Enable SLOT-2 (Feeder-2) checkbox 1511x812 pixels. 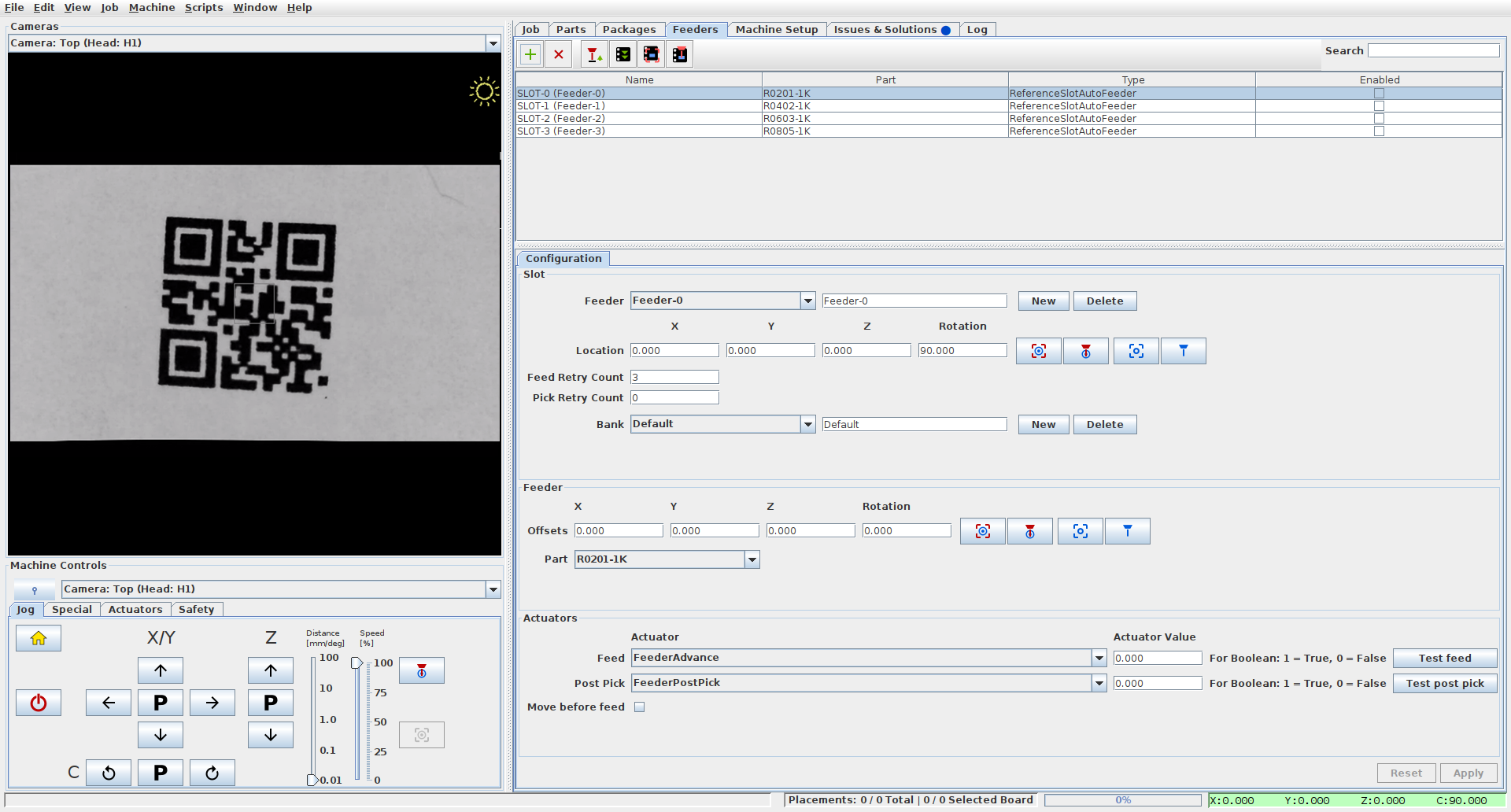pos(1379,119)
